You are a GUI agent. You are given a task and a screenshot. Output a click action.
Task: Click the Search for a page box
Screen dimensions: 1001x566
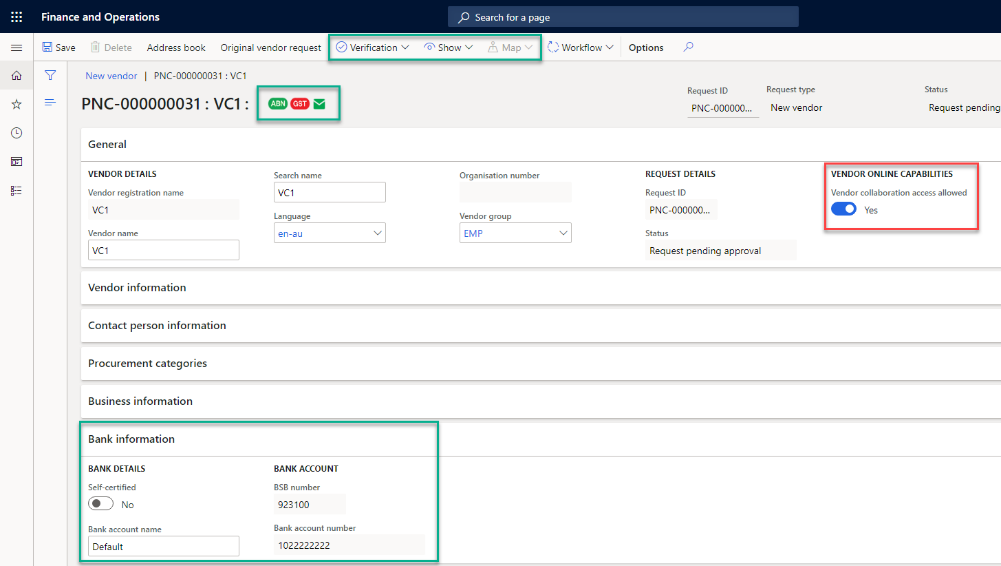[623, 17]
